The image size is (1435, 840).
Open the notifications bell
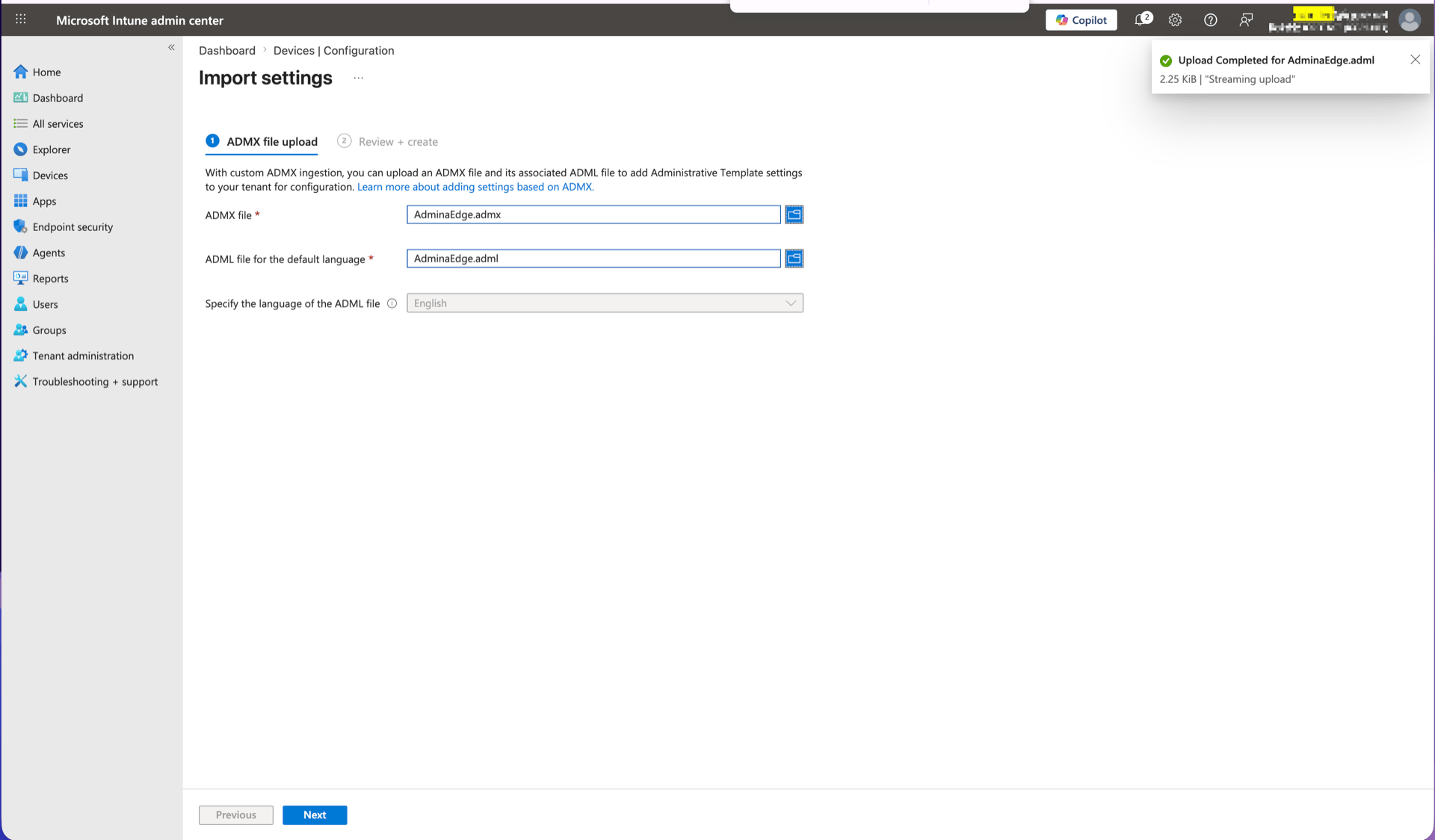pyautogui.click(x=1142, y=19)
